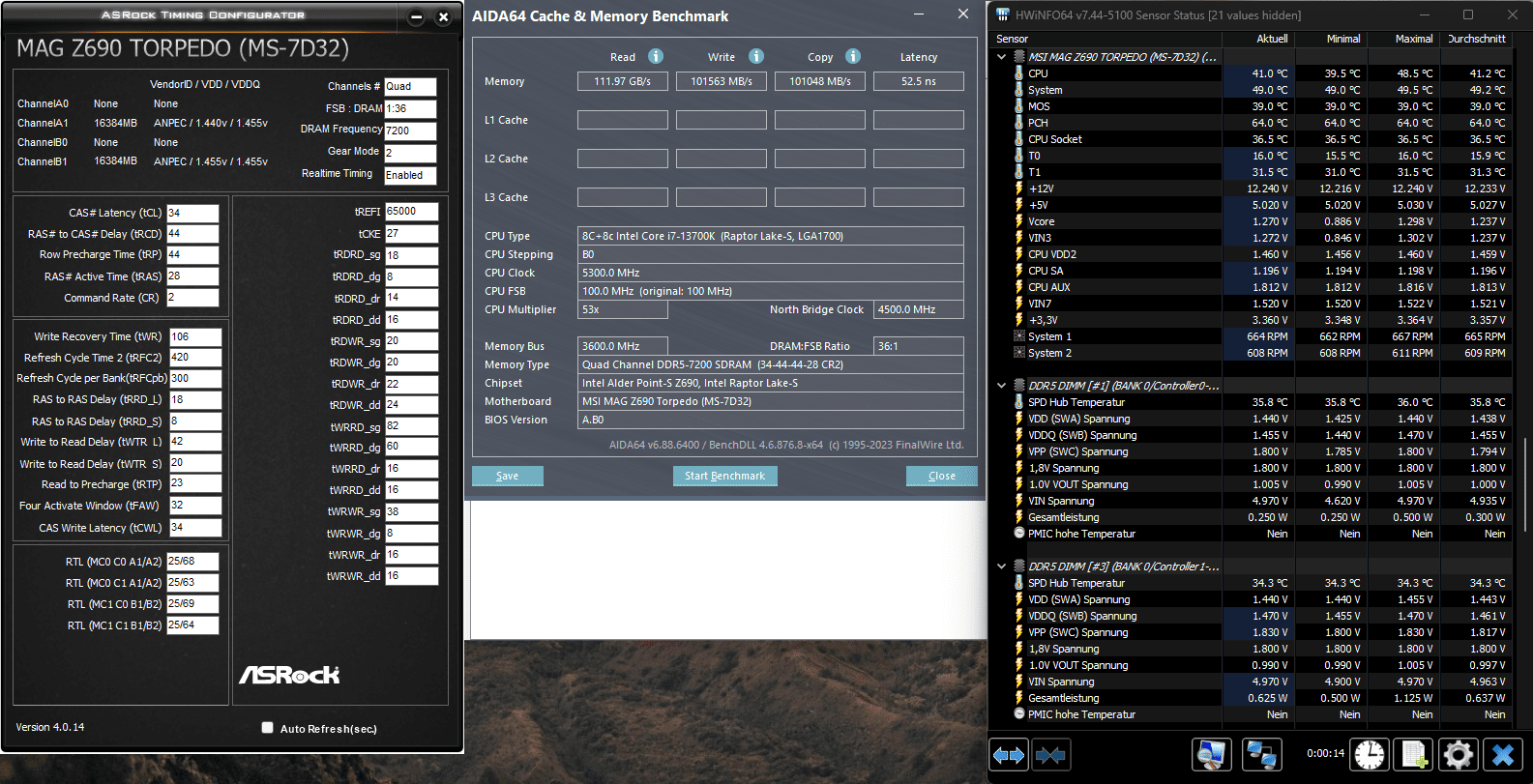Click the Write info icon in AIDA64
This screenshot has width=1533, height=784.
[x=756, y=56]
